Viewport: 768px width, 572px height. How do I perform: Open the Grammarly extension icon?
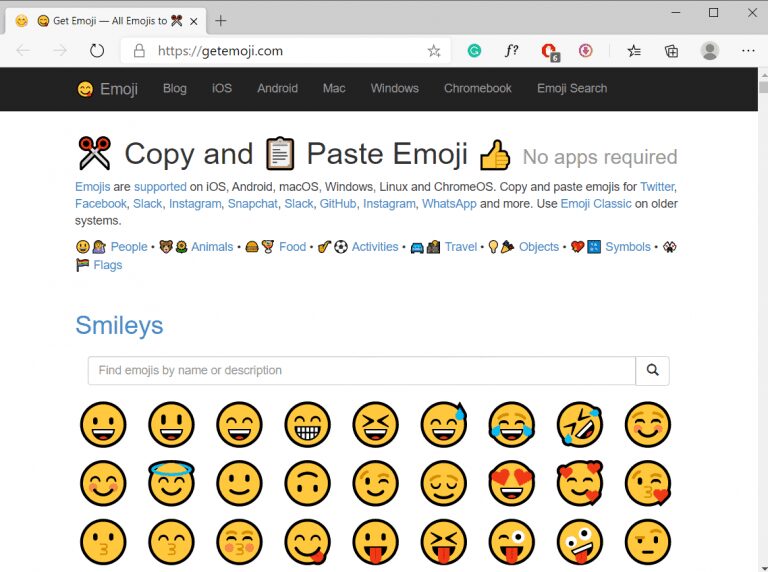(x=474, y=50)
